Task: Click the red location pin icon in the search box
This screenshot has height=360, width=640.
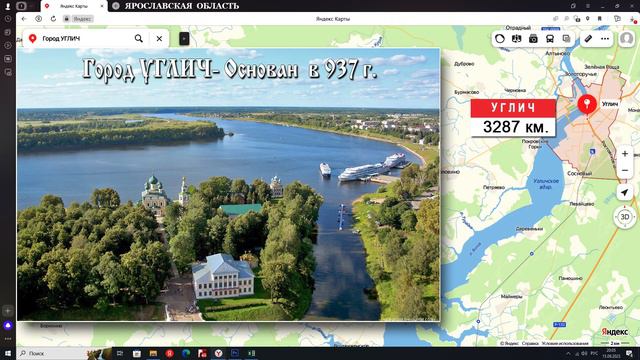Action: (33, 38)
